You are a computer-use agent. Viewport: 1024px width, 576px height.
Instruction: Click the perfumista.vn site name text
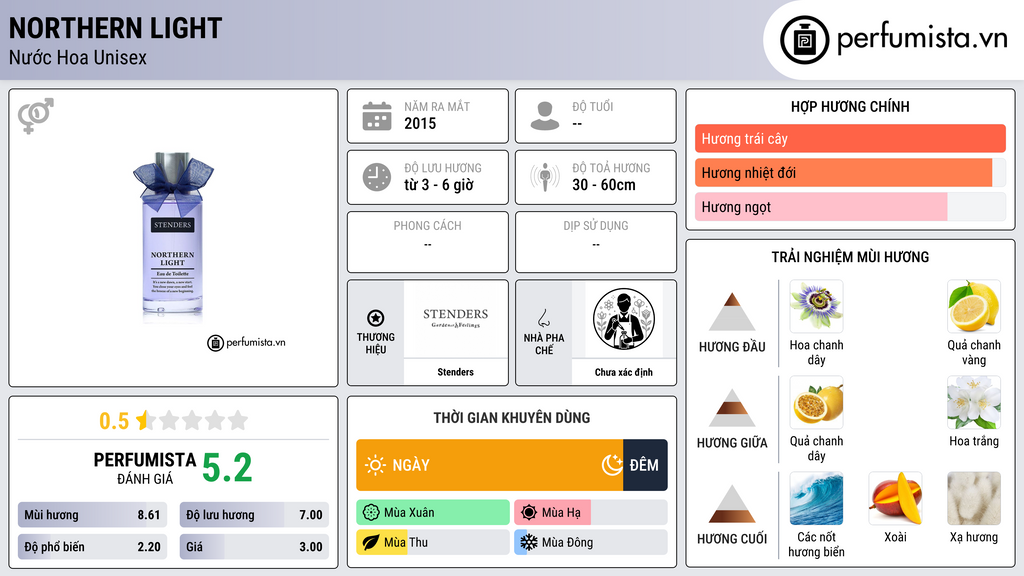pyautogui.click(x=922, y=39)
